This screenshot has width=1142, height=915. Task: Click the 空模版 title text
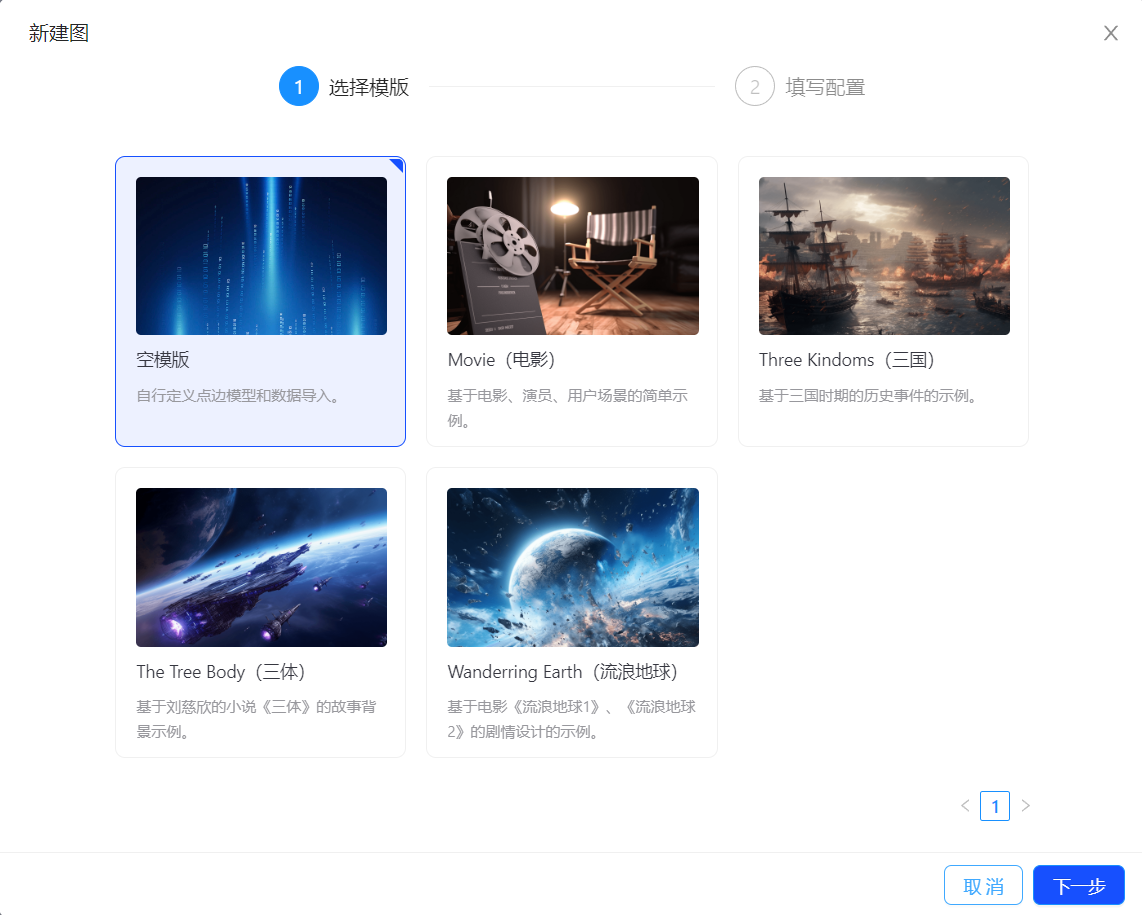(163, 360)
